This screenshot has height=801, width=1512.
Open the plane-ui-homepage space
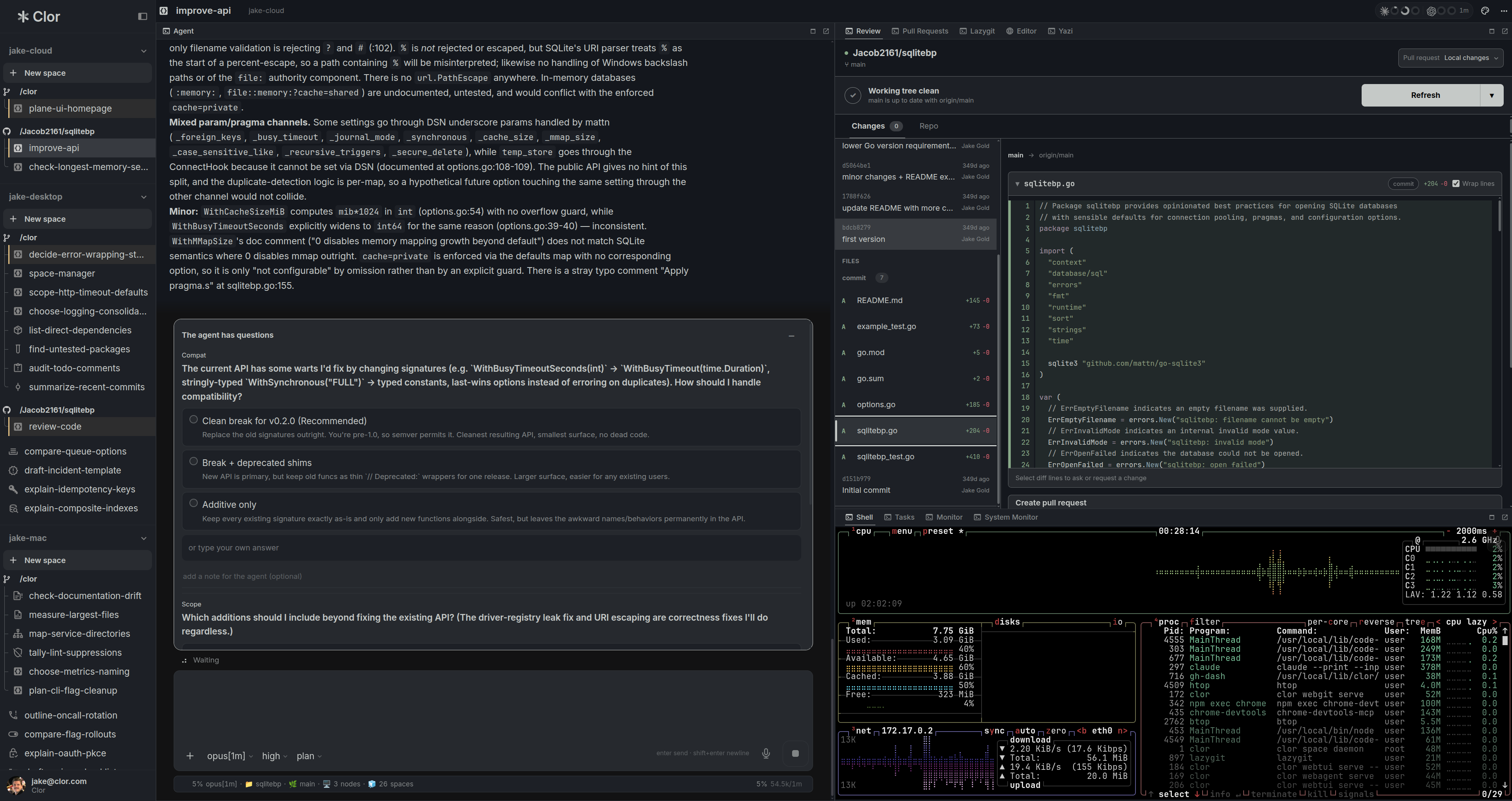pos(82,109)
